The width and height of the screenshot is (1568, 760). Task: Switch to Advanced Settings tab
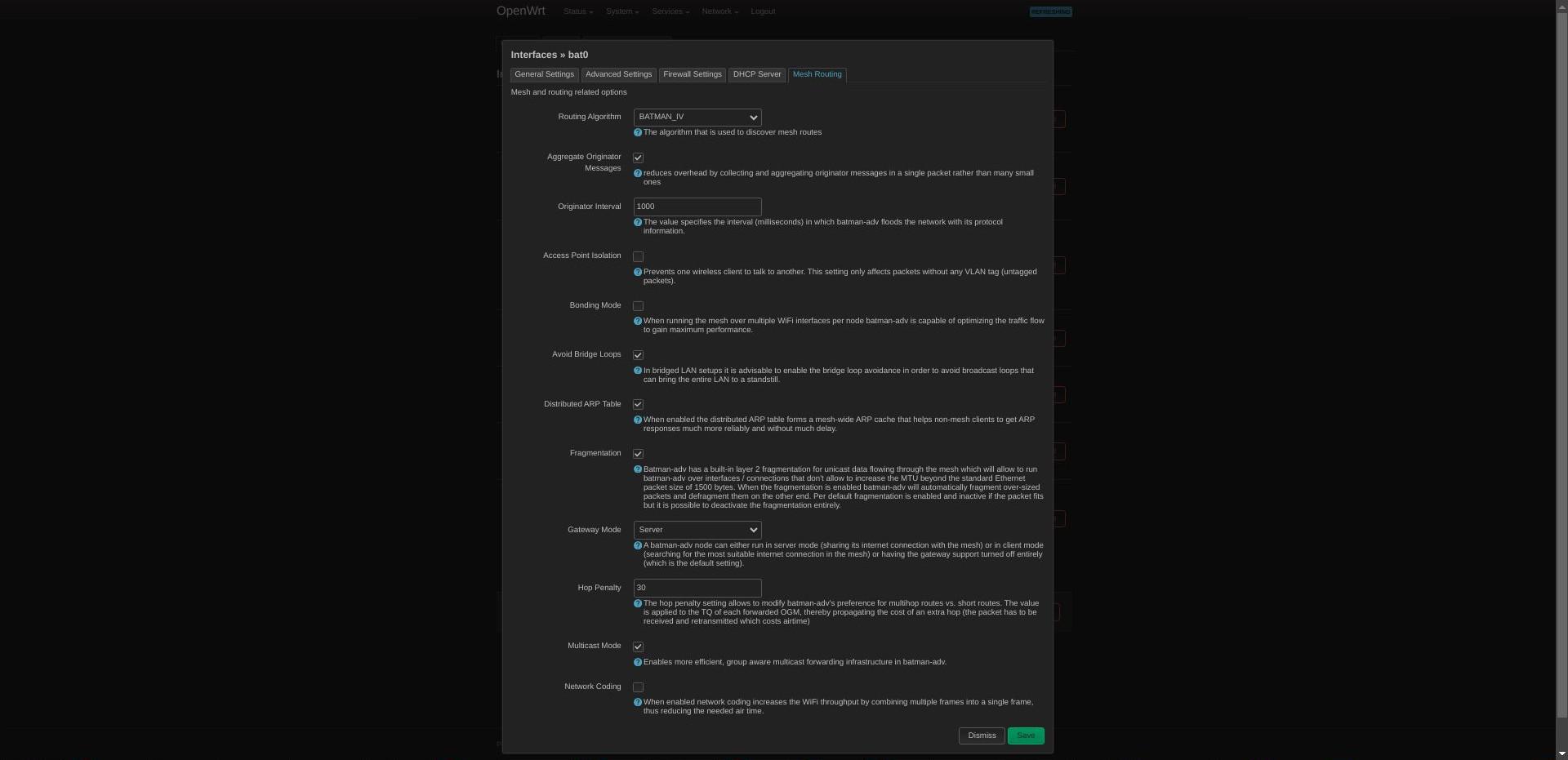point(618,74)
